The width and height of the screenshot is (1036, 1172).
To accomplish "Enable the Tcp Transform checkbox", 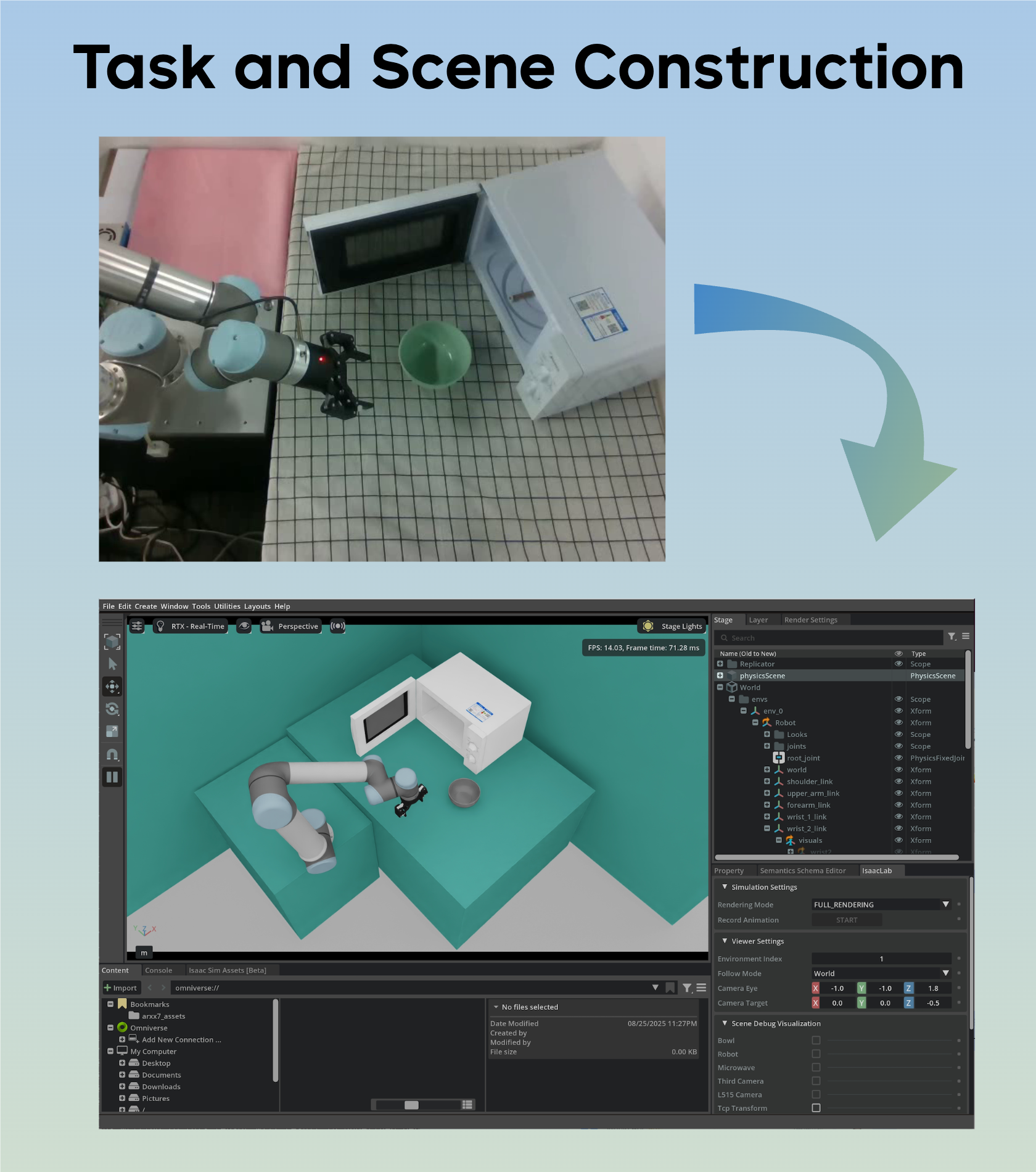I will [816, 1108].
